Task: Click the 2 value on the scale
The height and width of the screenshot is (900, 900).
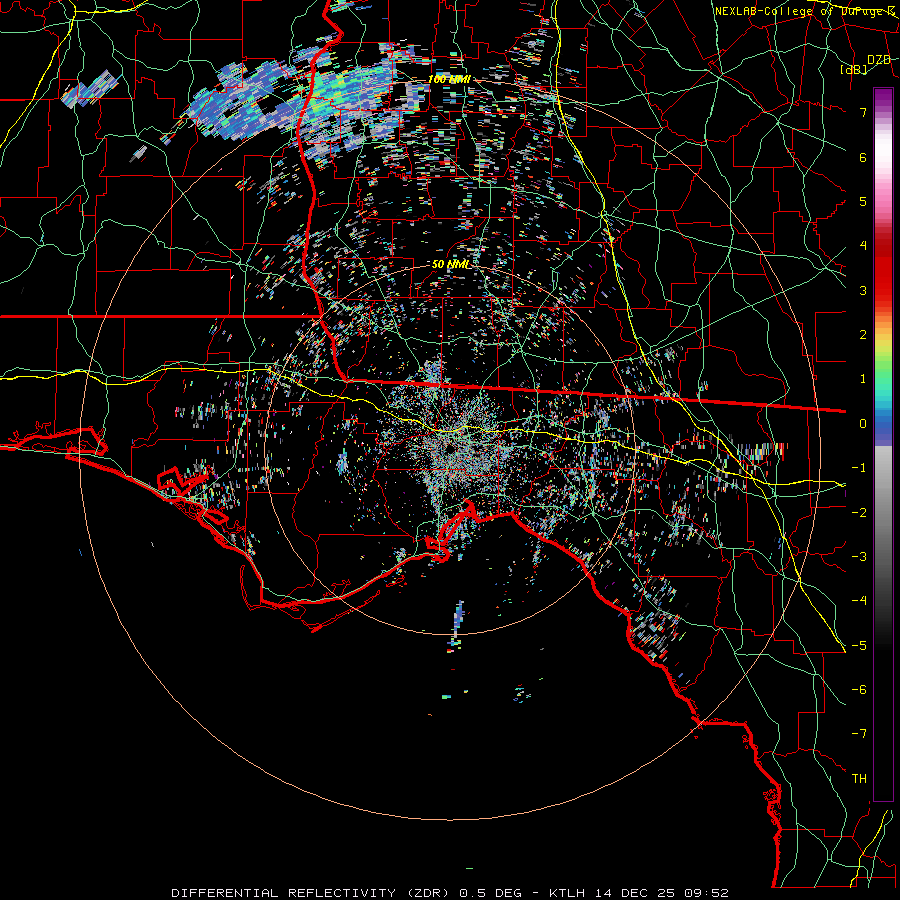Action: pos(863,335)
